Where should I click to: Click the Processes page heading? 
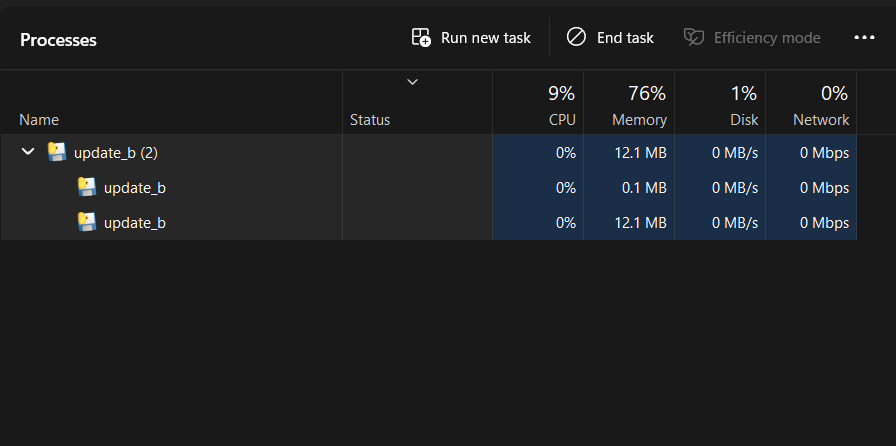coord(58,40)
